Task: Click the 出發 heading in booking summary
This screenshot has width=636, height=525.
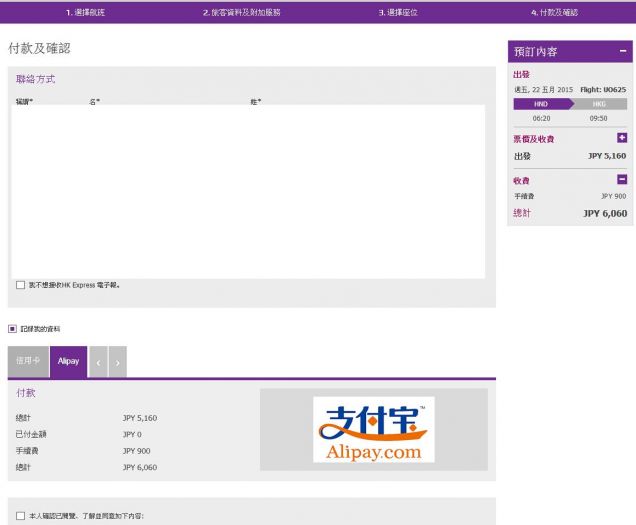Action: point(521,75)
